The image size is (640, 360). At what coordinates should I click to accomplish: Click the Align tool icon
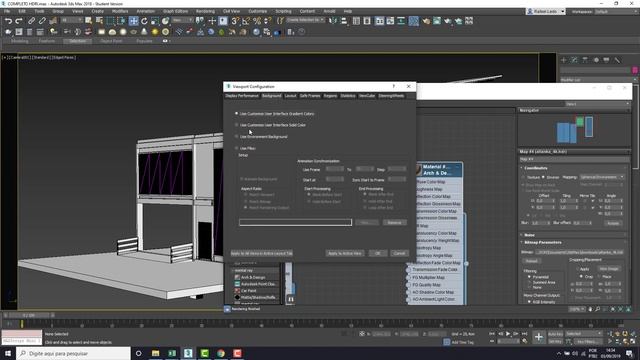point(344,21)
